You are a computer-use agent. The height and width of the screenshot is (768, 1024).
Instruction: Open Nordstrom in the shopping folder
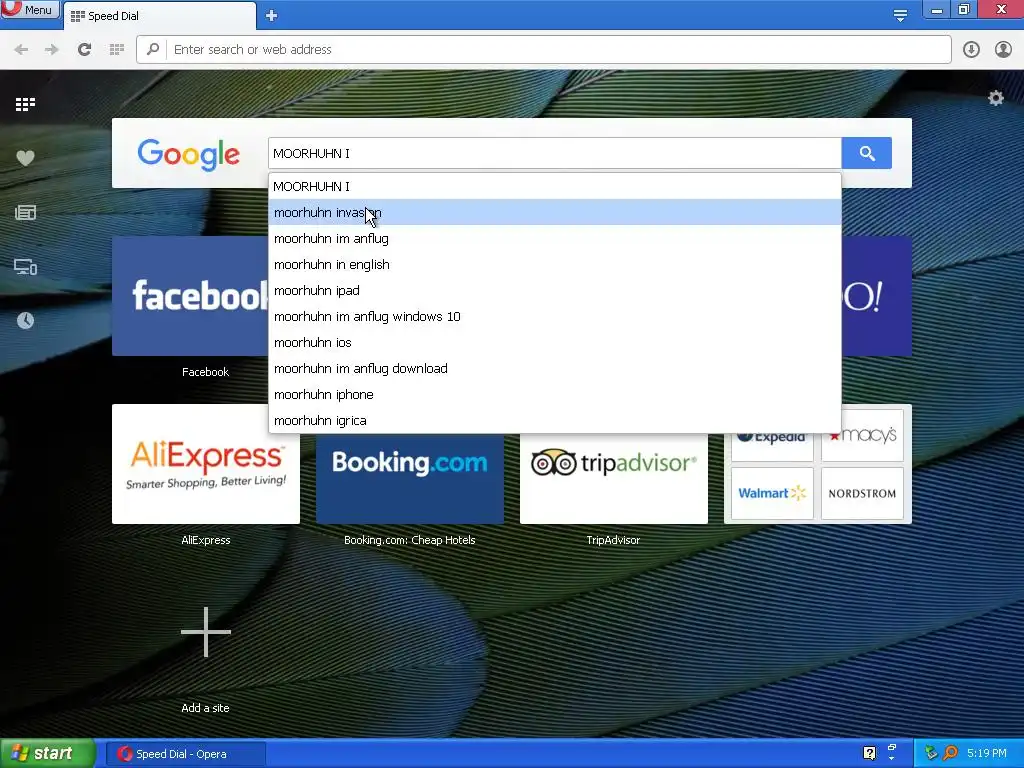pos(862,493)
